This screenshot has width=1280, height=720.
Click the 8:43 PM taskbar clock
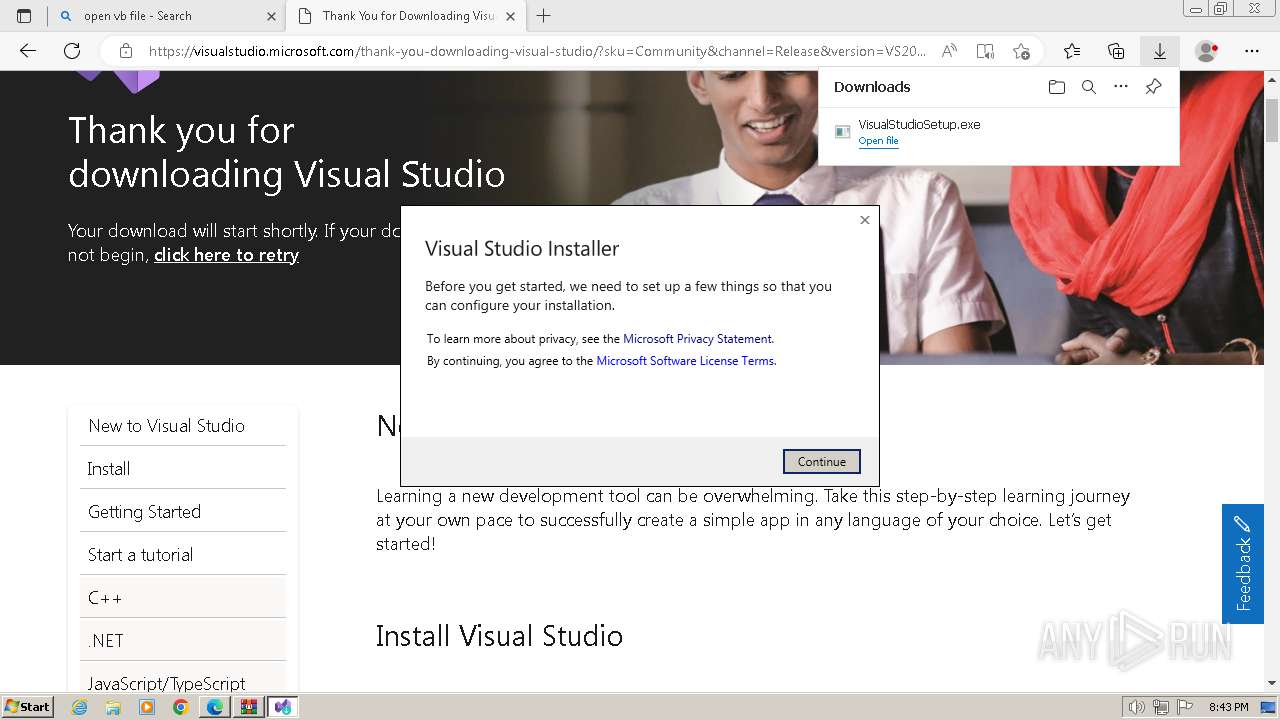tap(1229, 707)
